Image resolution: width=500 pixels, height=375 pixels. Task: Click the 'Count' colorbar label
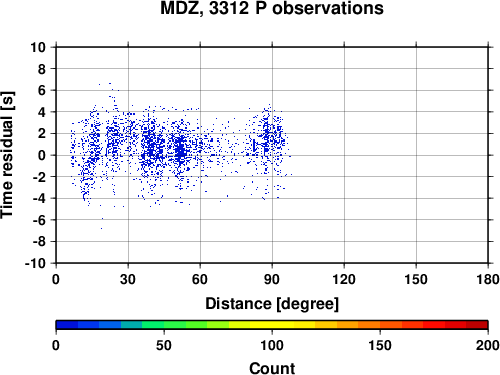(x=272, y=368)
